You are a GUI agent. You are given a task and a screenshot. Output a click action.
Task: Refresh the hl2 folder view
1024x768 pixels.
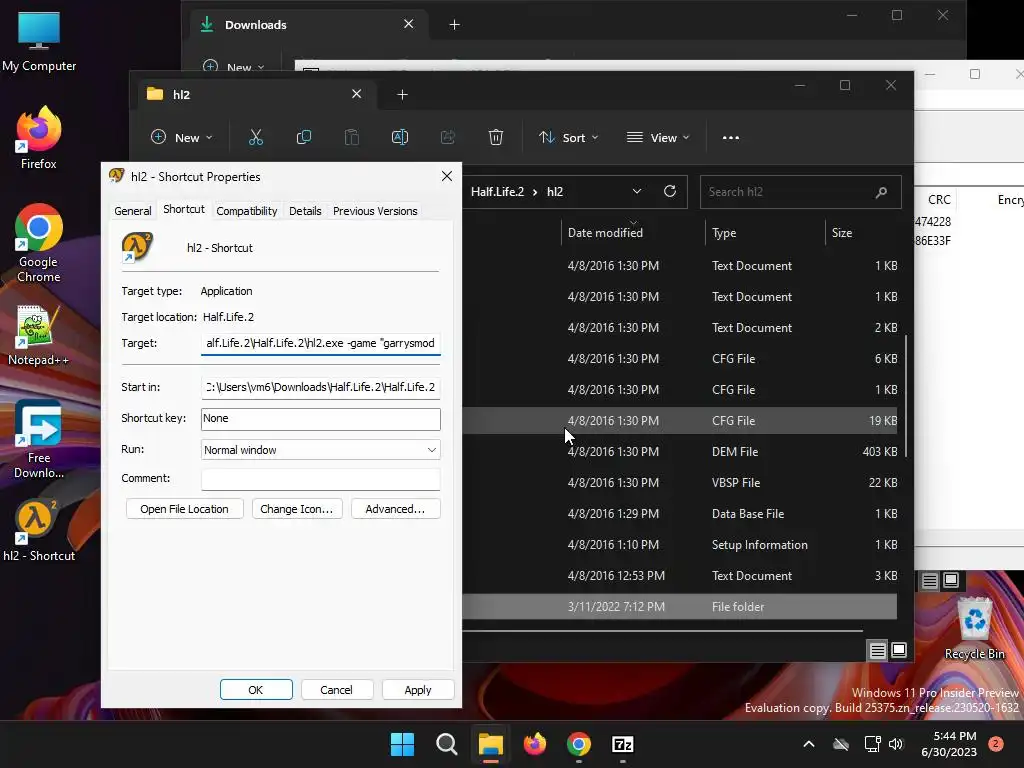tap(669, 191)
